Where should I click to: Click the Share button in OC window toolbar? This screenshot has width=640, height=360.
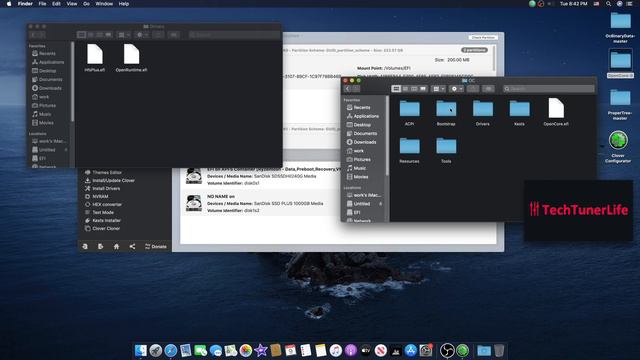pyautogui.click(x=473, y=89)
